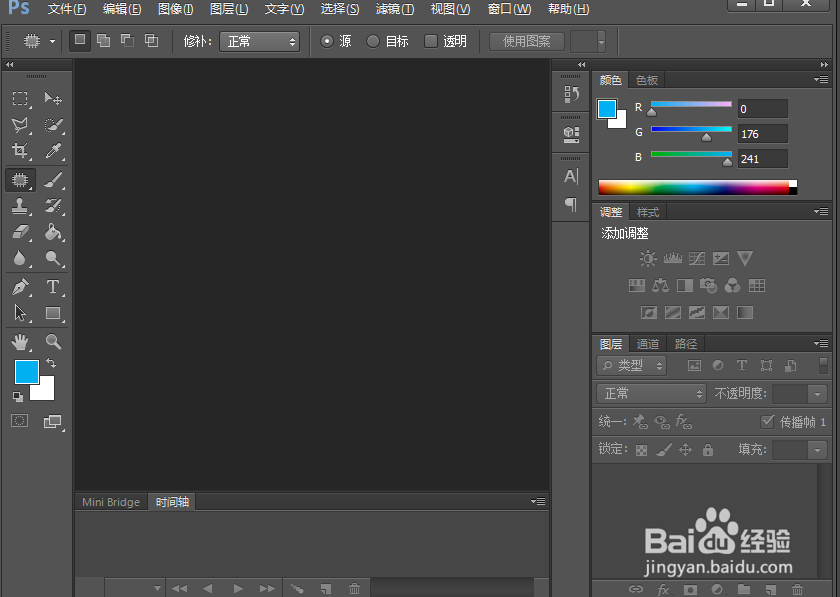The height and width of the screenshot is (597, 840).
Task: Open the 文件(F) menu
Action: pyautogui.click(x=66, y=9)
